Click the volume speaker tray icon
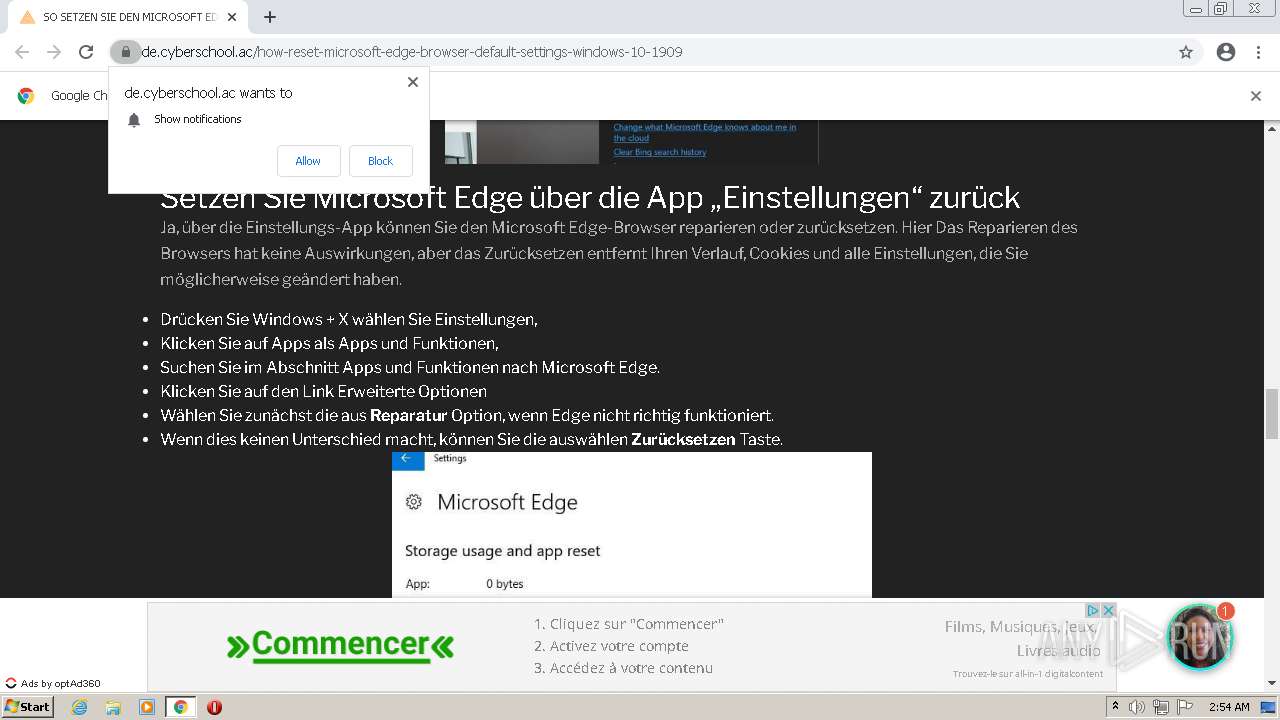This screenshot has height=720, width=1280. click(1137, 707)
